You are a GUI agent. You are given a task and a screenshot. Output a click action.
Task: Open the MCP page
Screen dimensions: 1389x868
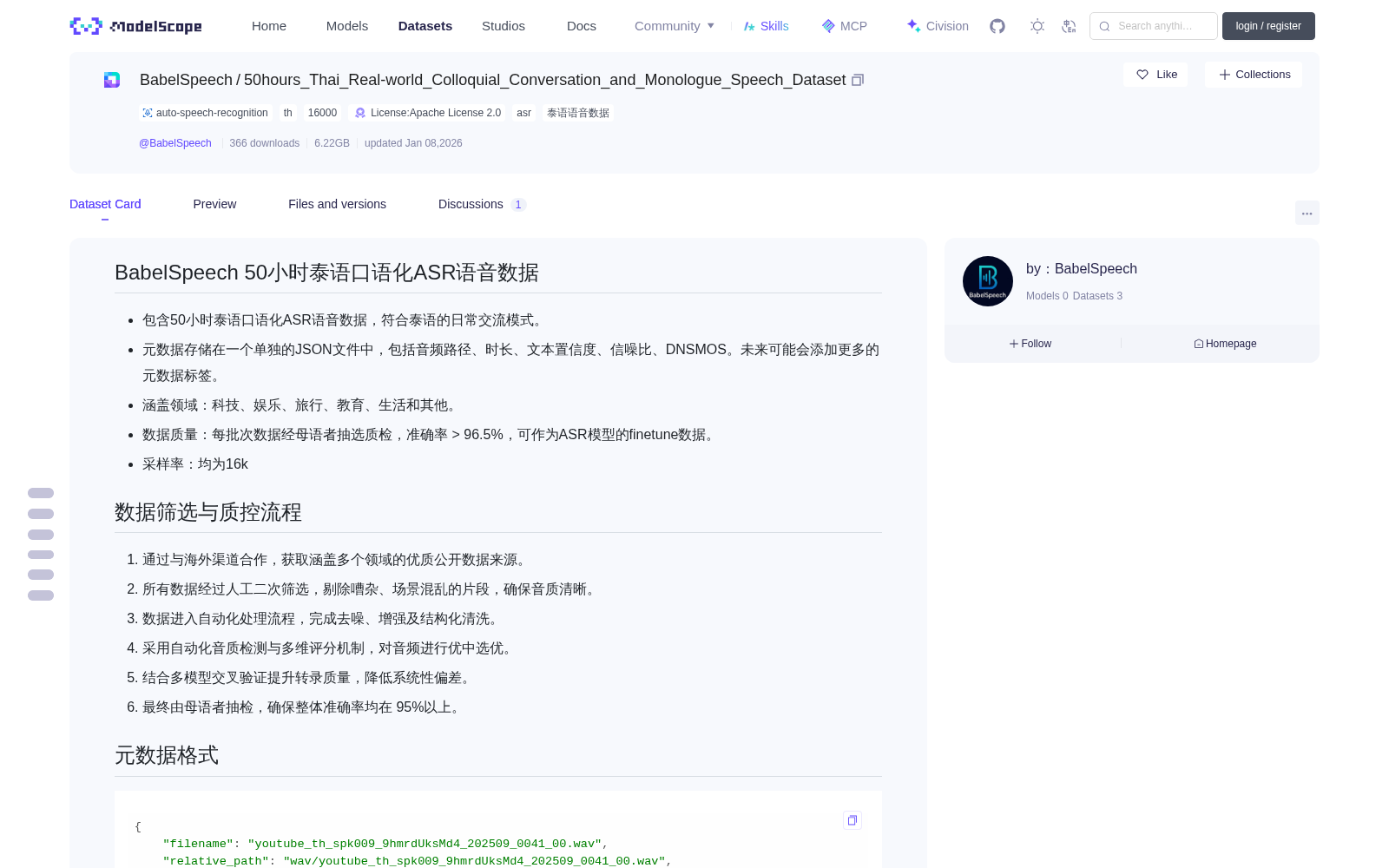[x=845, y=26]
